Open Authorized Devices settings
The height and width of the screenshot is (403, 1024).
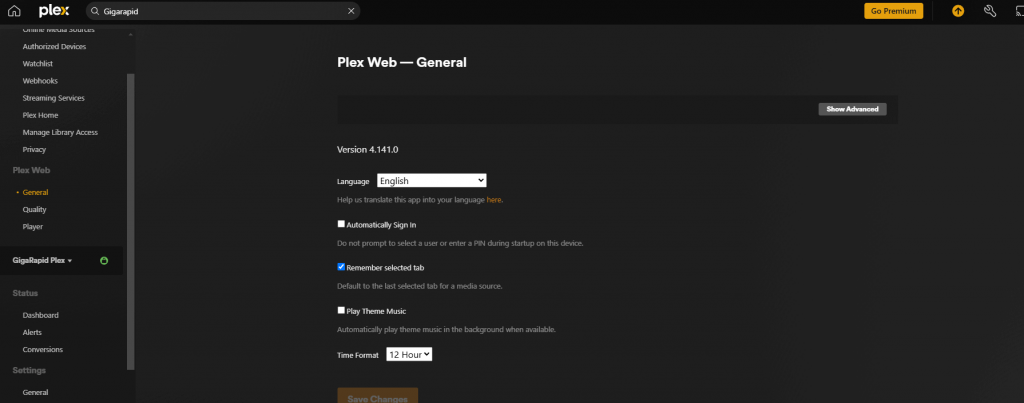click(54, 47)
